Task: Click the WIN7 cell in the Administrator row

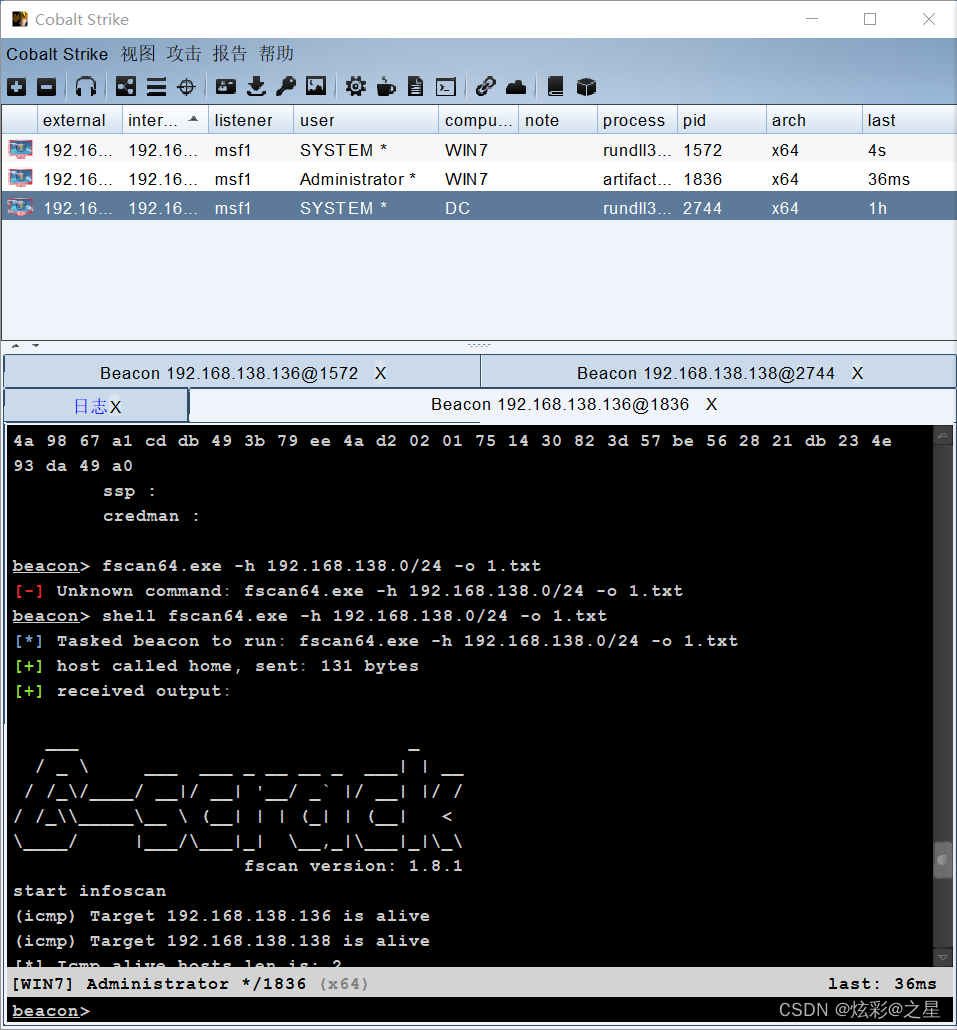Action: [466, 179]
